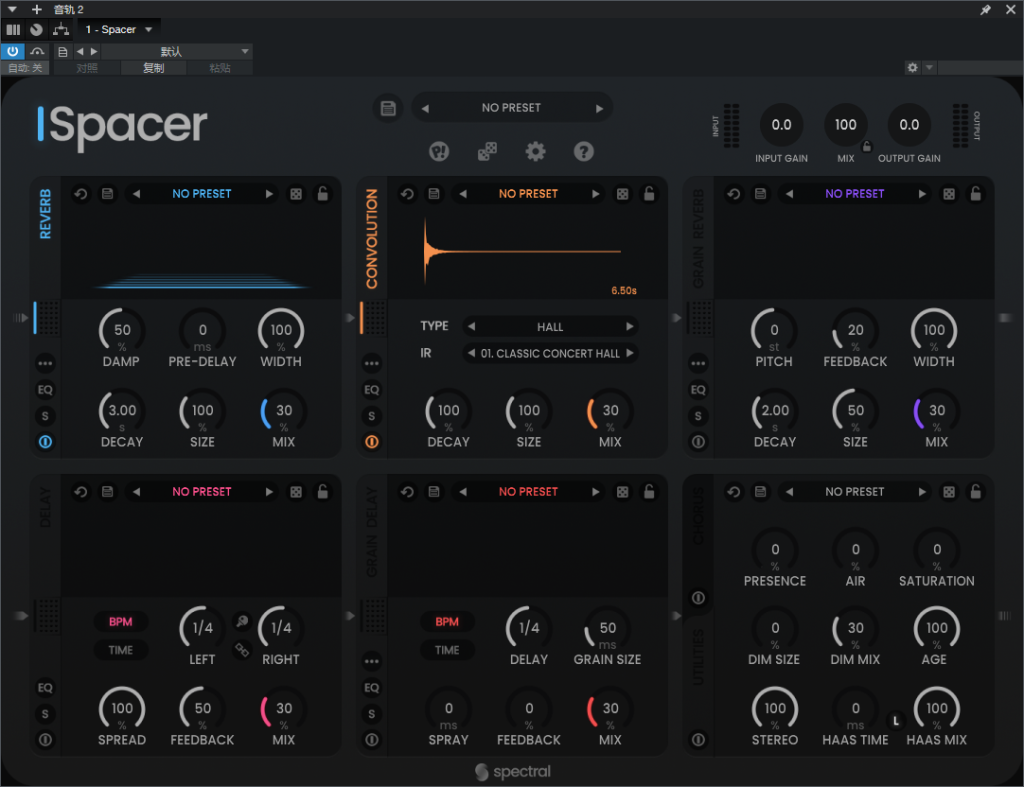Click the panic exclamation icon
Image resolution: width=1024 pixels, height=787 pixels.
click(x=439, y=152)
